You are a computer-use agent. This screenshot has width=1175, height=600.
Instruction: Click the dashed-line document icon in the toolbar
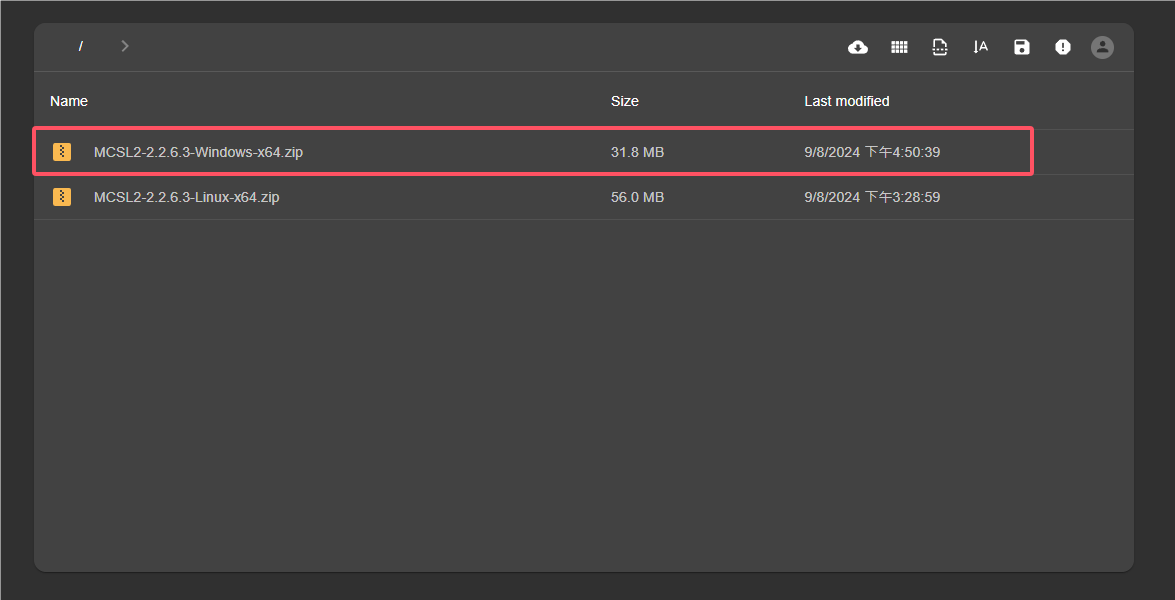coord(940,47)
